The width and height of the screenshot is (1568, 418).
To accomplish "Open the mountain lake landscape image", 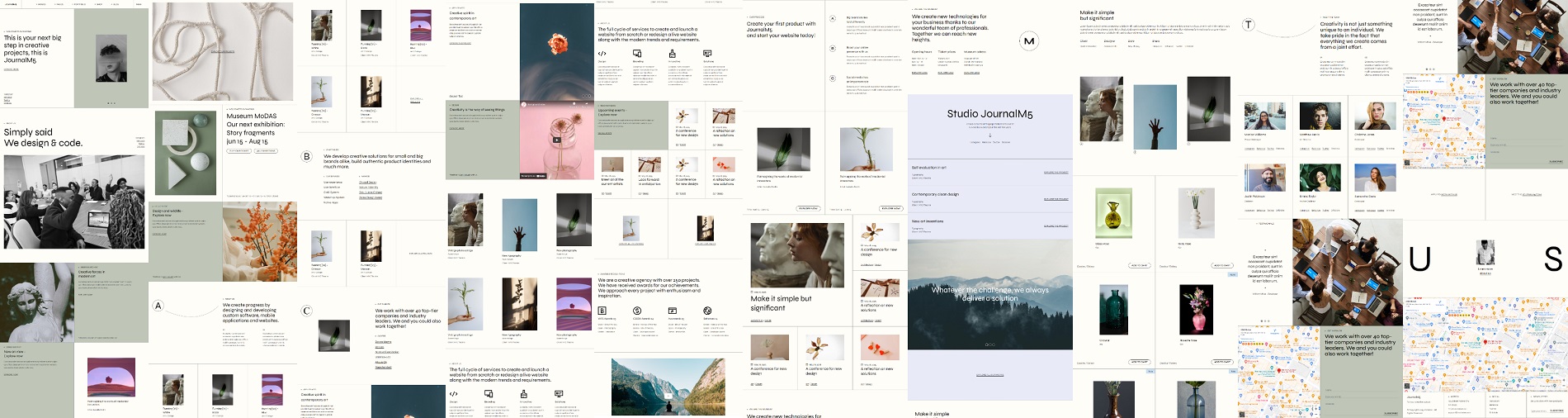I will 668,386.
